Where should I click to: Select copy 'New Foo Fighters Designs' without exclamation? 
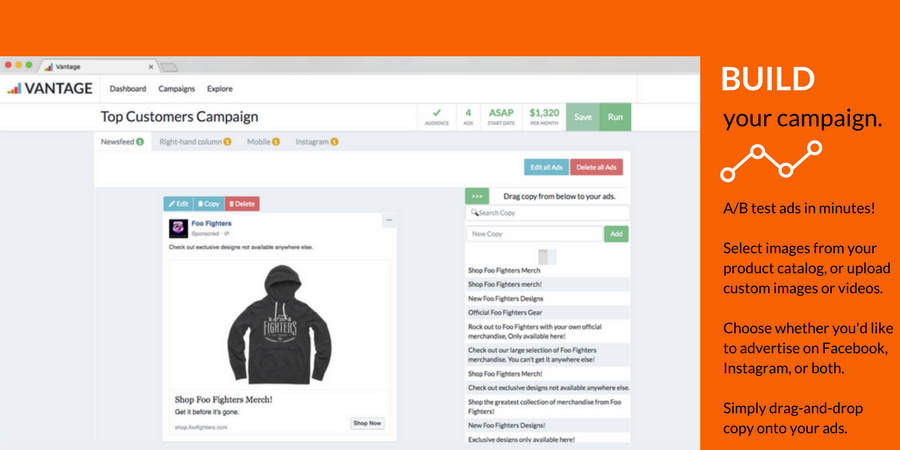pyautogui.click(x=548, y=298)
